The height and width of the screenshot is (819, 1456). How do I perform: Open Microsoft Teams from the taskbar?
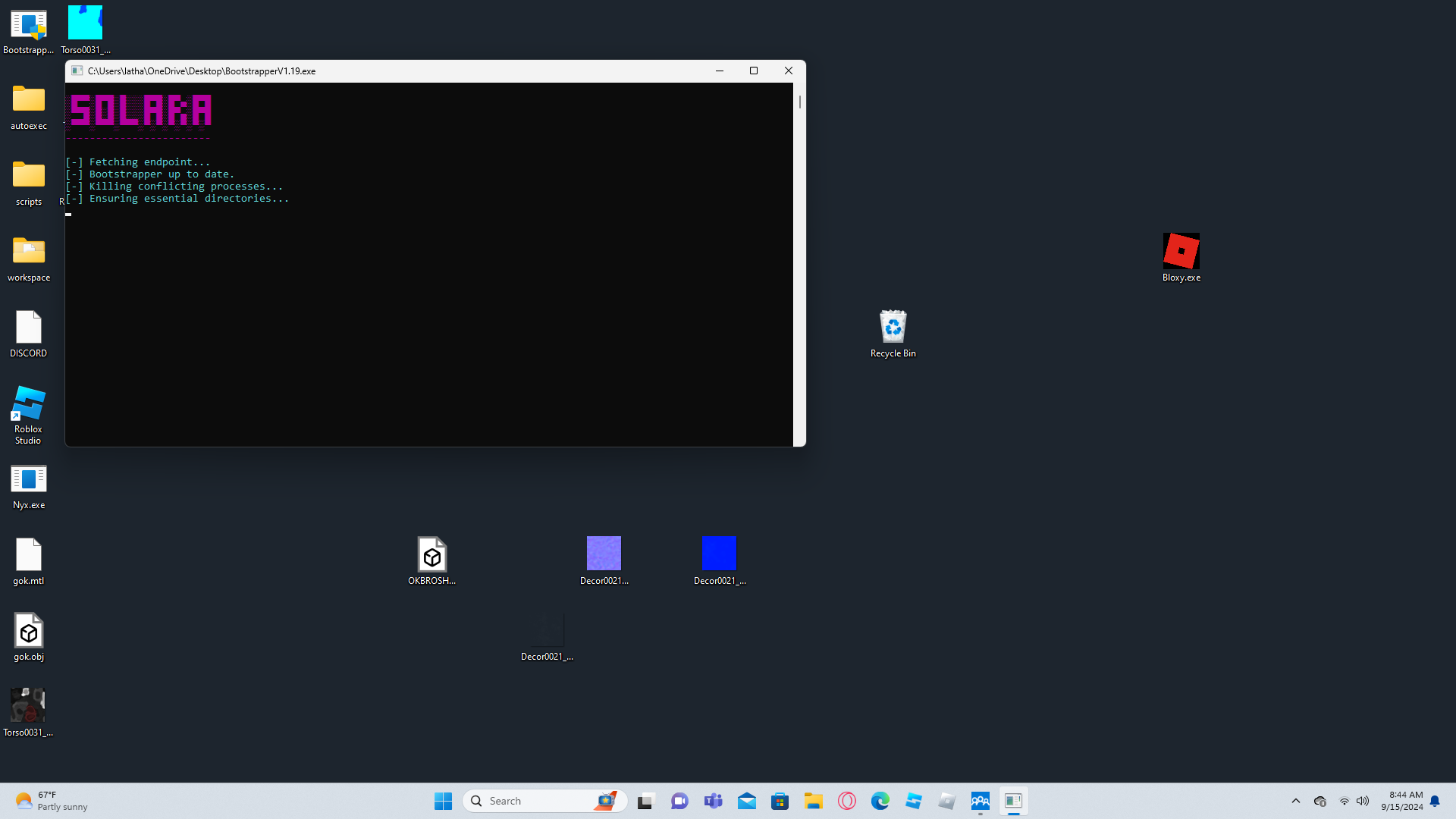(713, 801)
